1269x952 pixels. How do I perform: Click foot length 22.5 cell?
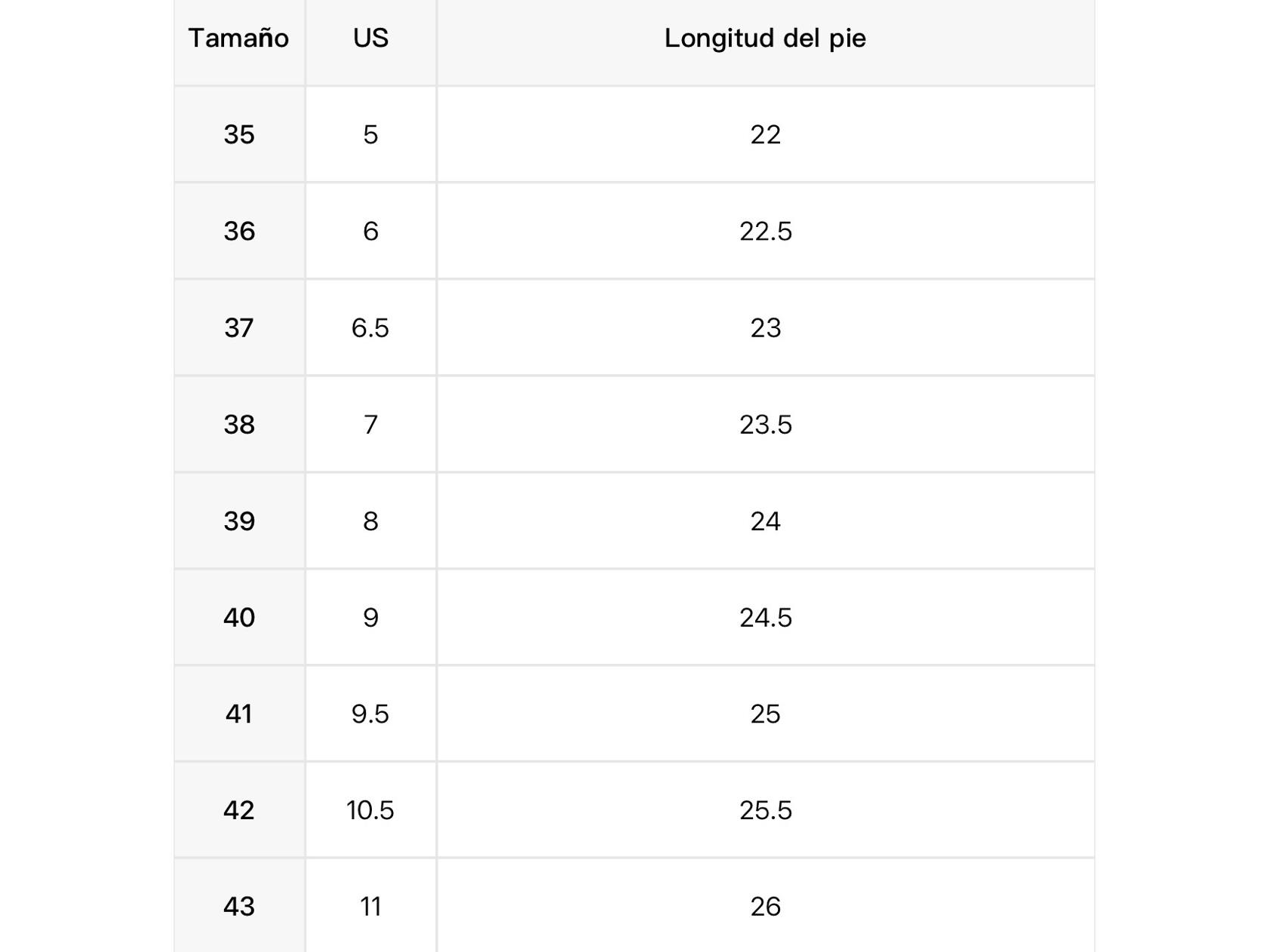(765, 231)
